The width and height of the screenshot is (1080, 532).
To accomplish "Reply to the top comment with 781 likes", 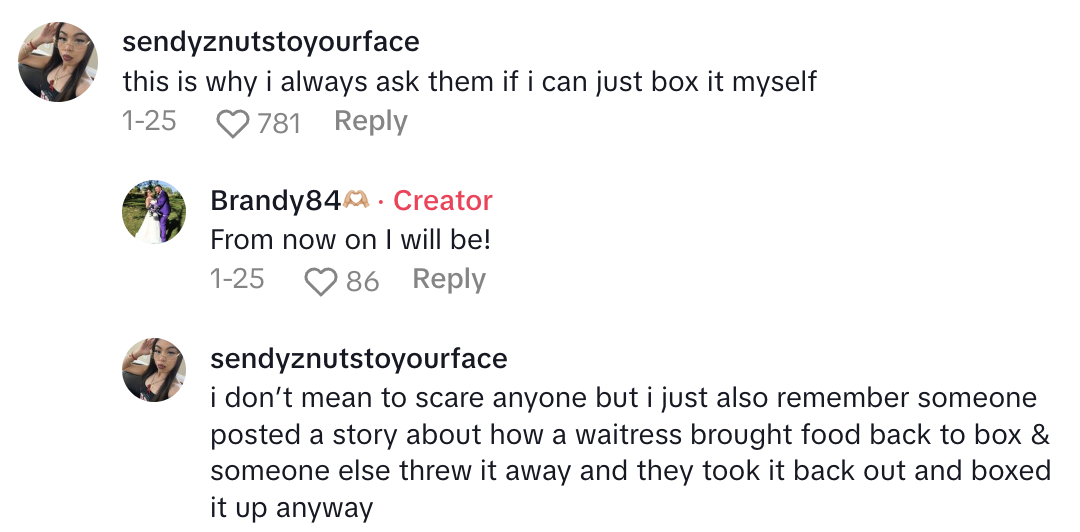I will pos(370,122).
